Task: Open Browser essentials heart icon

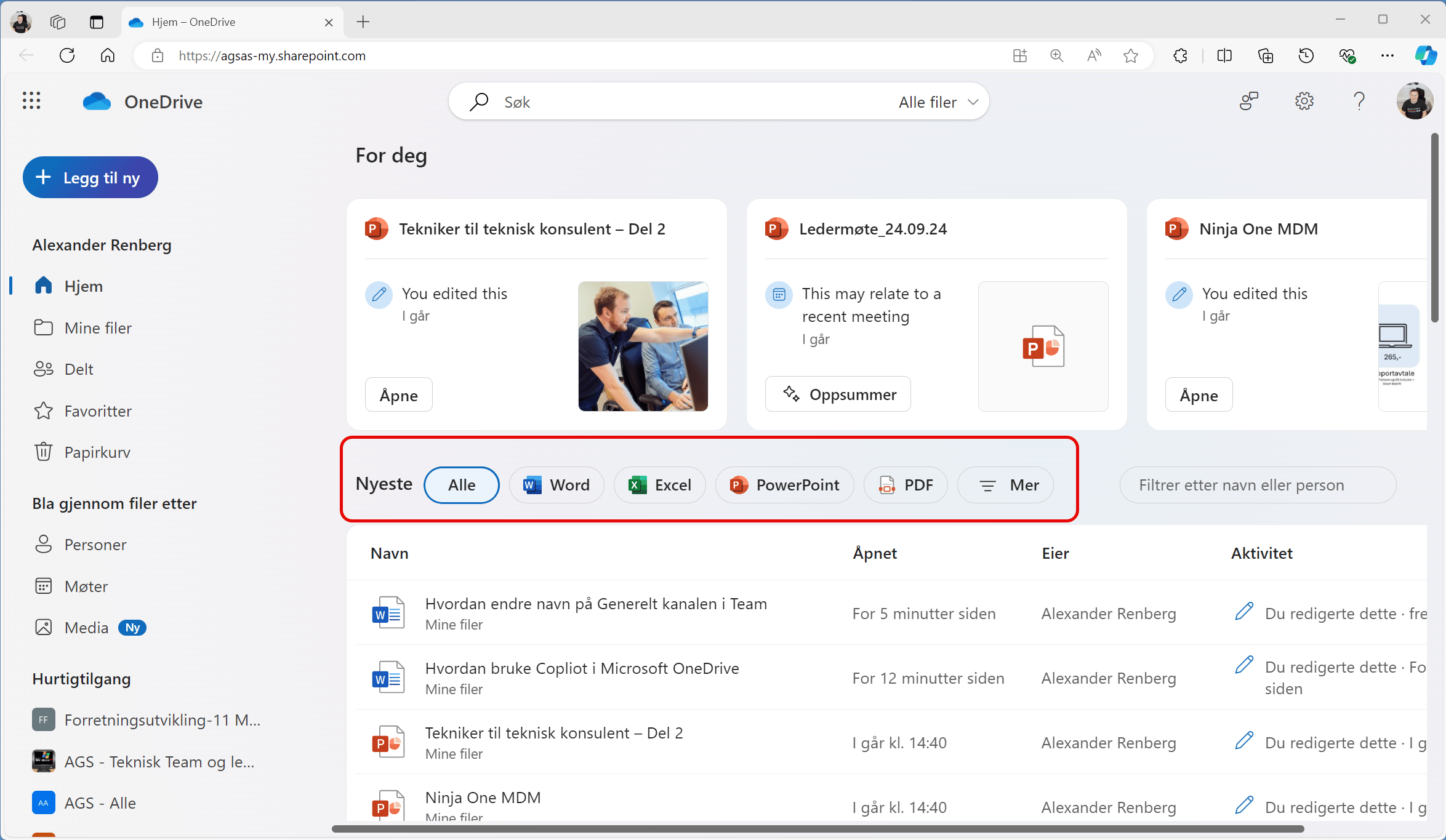Action: tap(1347, 56)
